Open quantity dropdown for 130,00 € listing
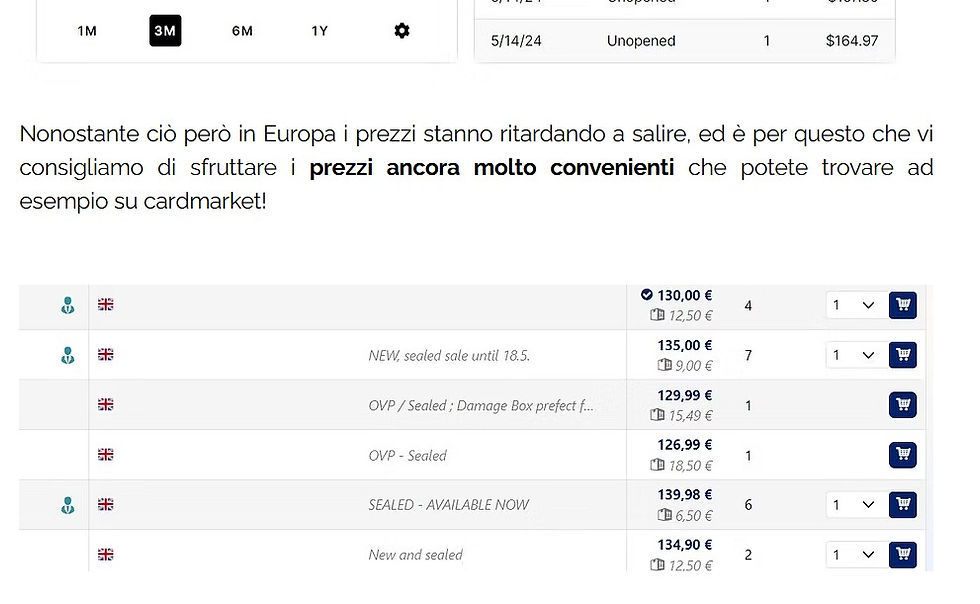This screenshot has width=980, height=604. click(x=853, y=305)
